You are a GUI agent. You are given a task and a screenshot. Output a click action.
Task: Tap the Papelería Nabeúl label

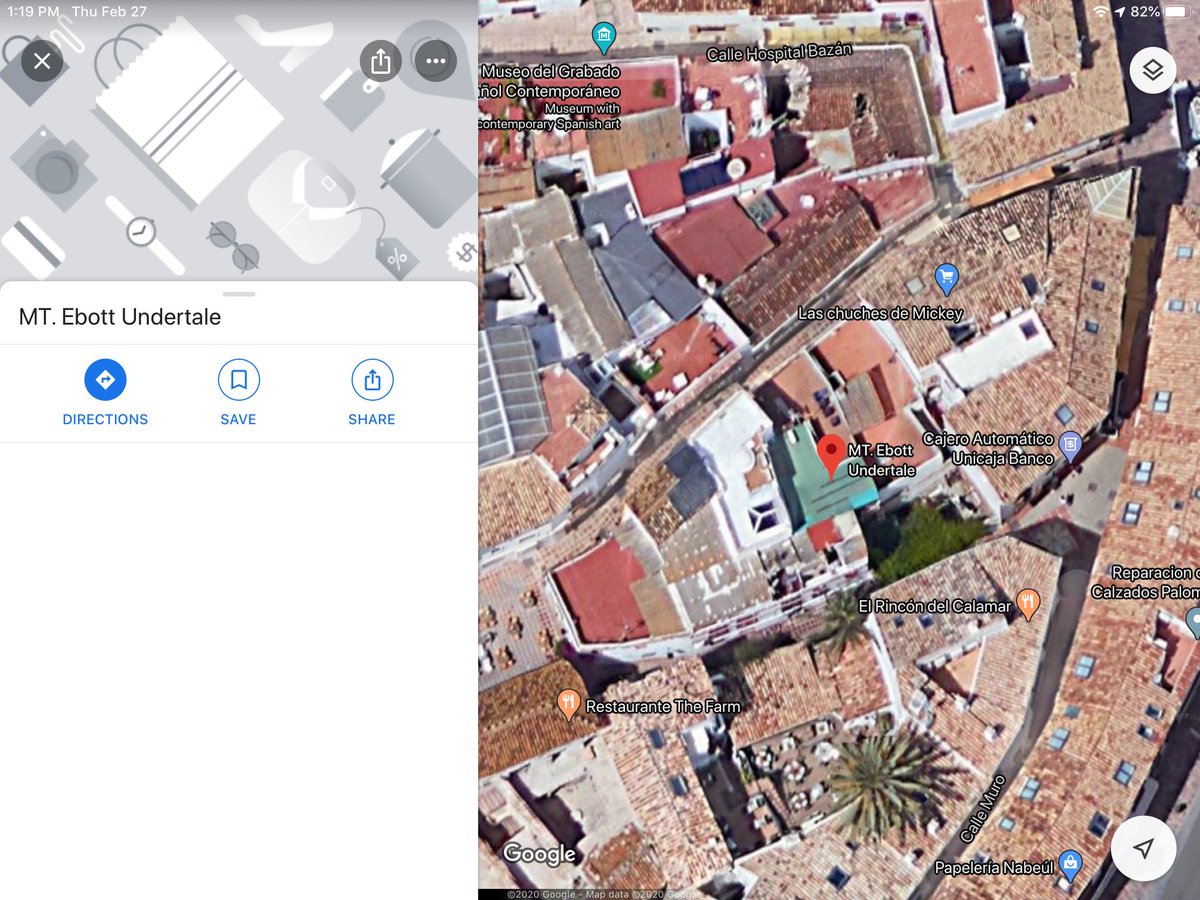[994, 867]
